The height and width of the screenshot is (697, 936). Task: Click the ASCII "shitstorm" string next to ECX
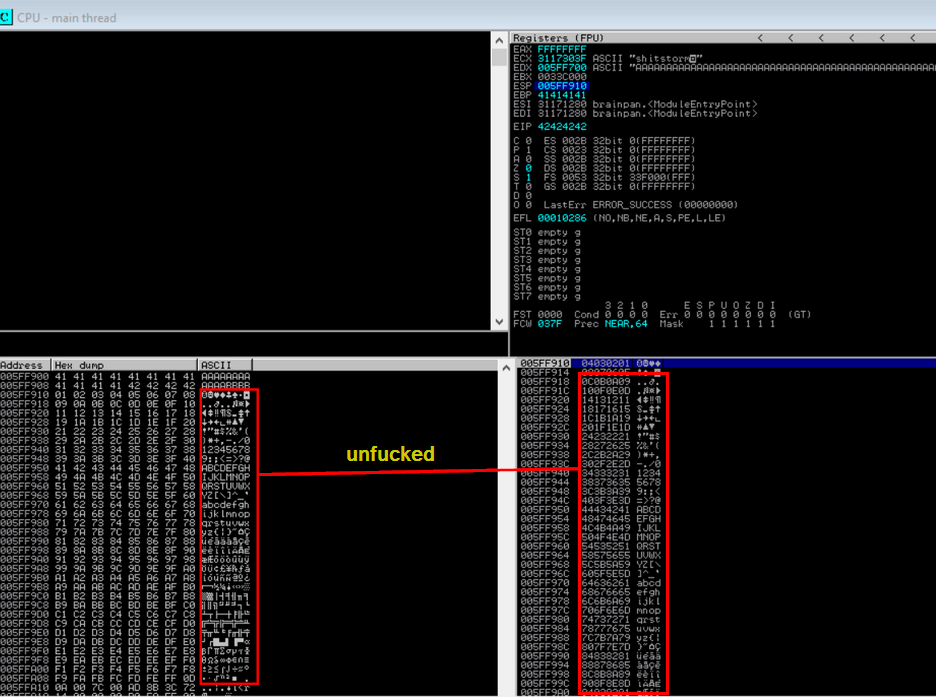coord(648,58)
